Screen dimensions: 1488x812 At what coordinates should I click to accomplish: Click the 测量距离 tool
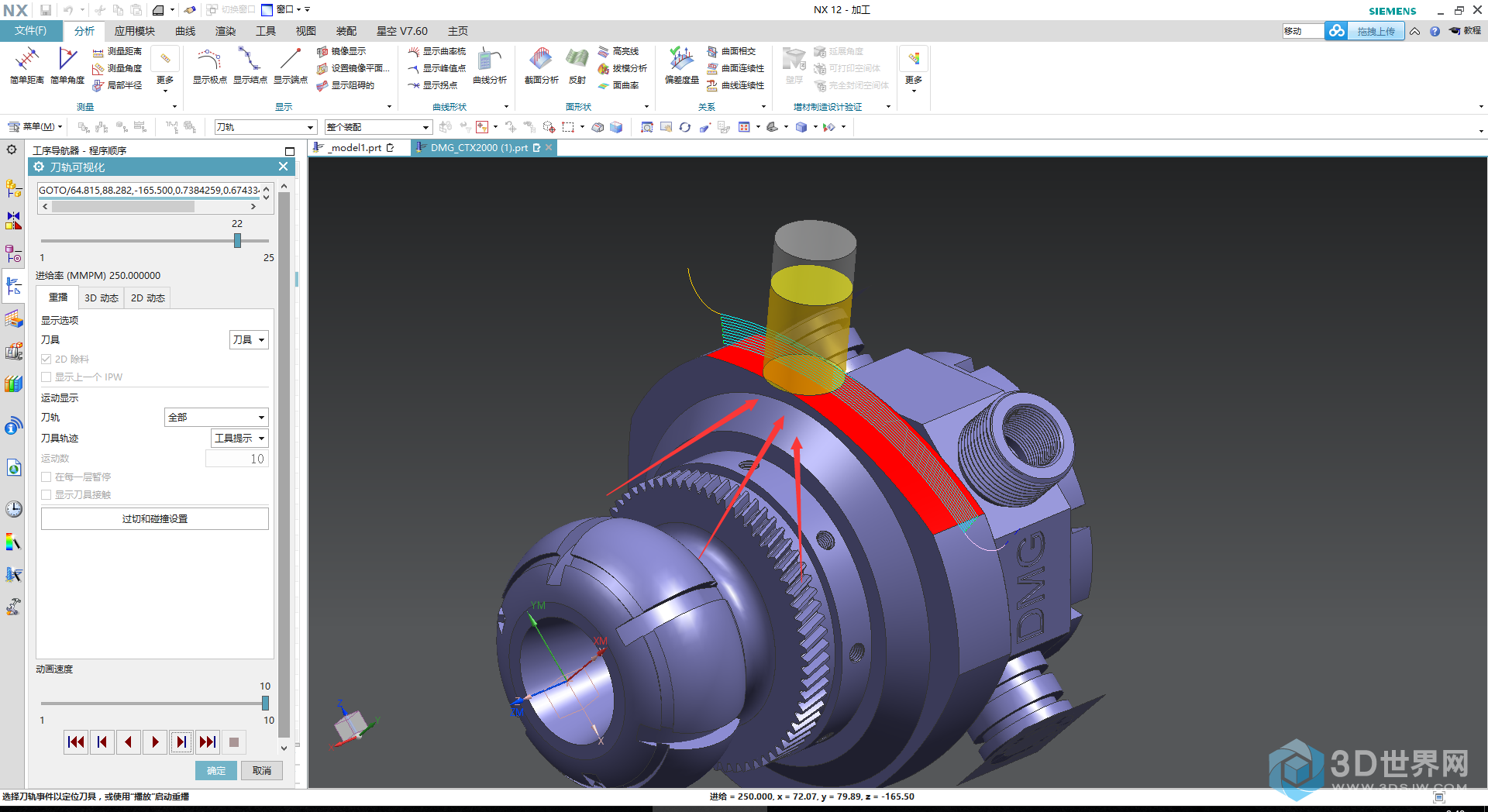(x=117, y=51)
